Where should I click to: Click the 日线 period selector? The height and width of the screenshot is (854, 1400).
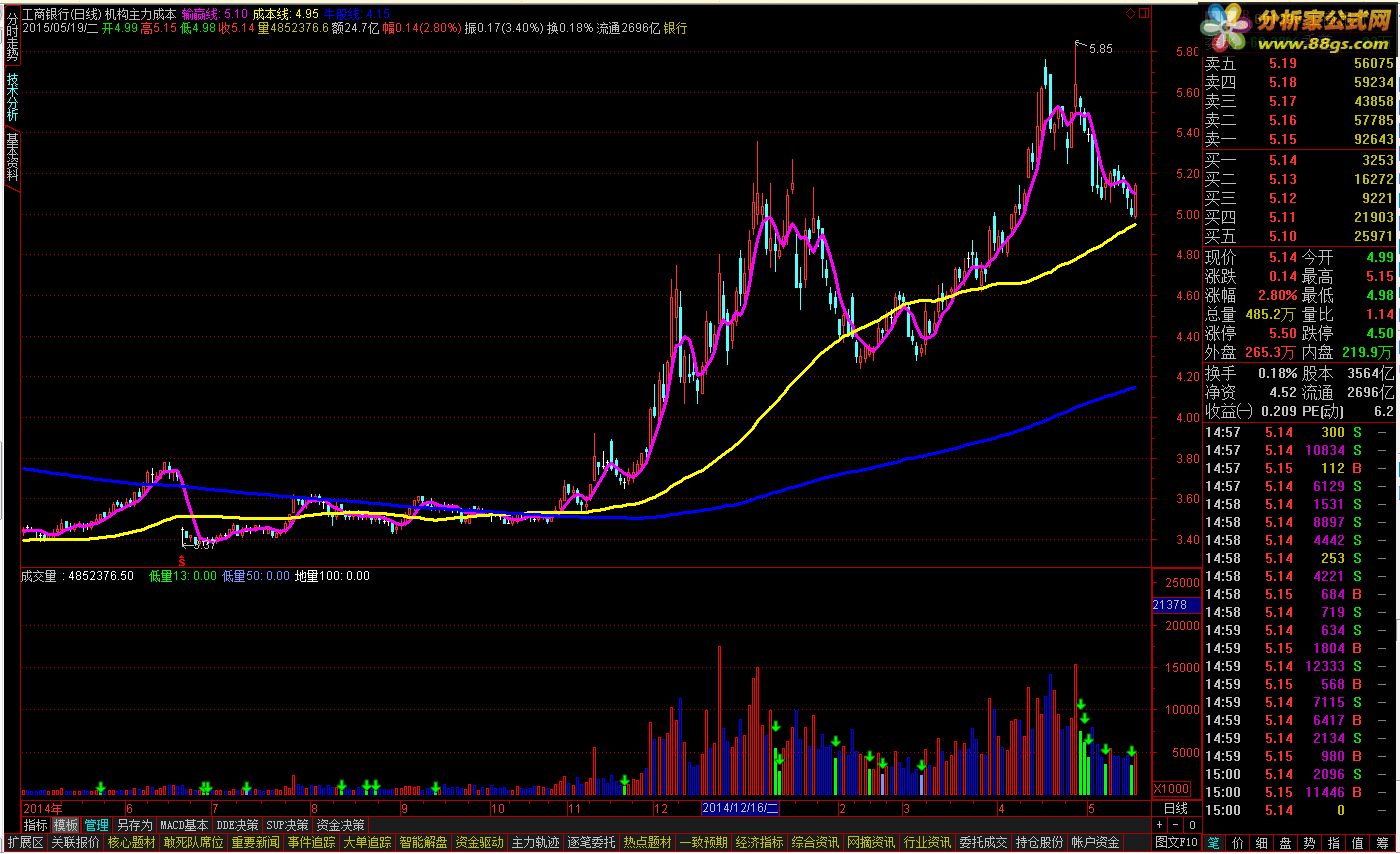1176,808
